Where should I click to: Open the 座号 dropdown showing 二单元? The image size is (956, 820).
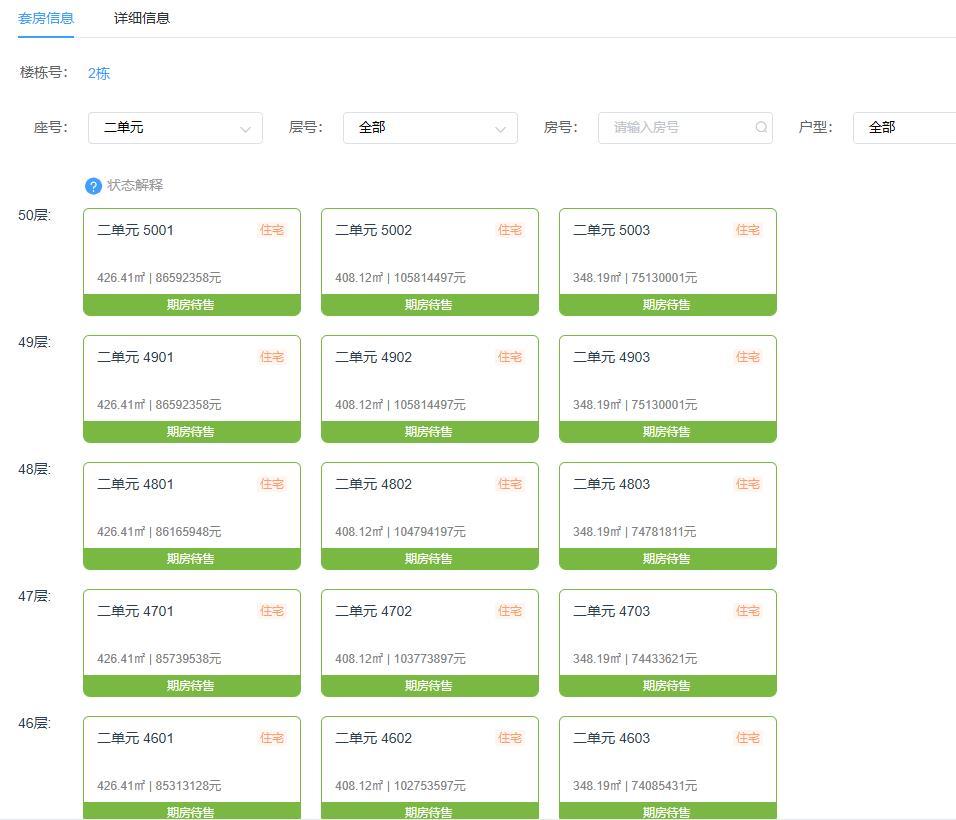click(176, 127)
